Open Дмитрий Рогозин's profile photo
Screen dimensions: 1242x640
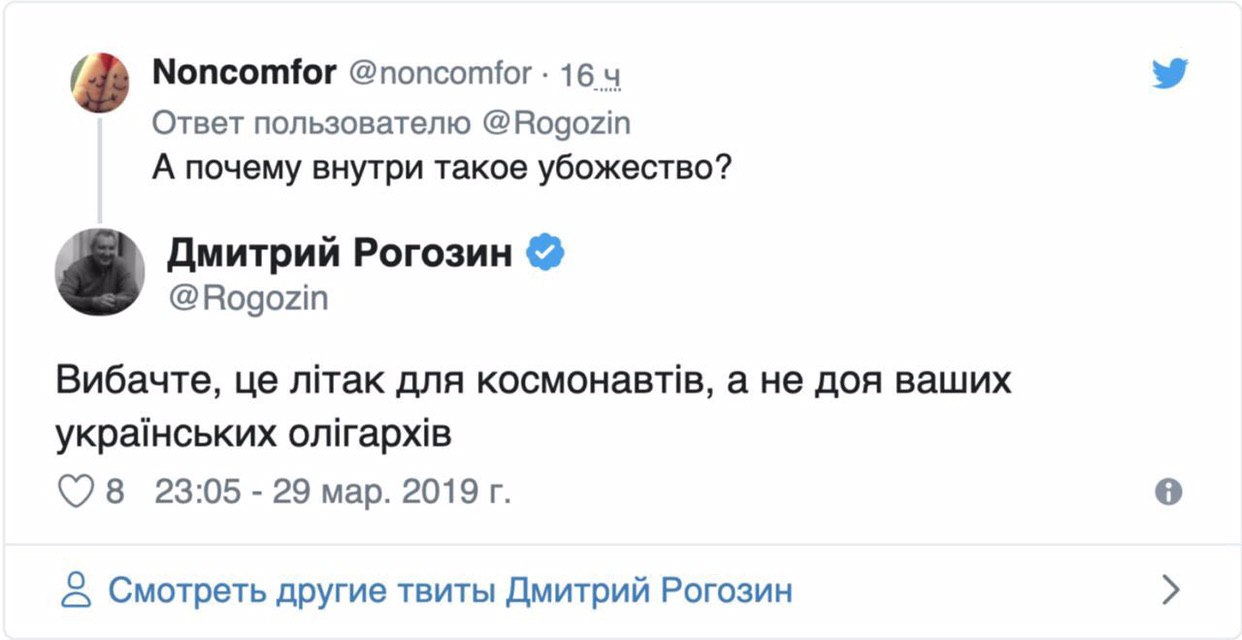(100, 272)
